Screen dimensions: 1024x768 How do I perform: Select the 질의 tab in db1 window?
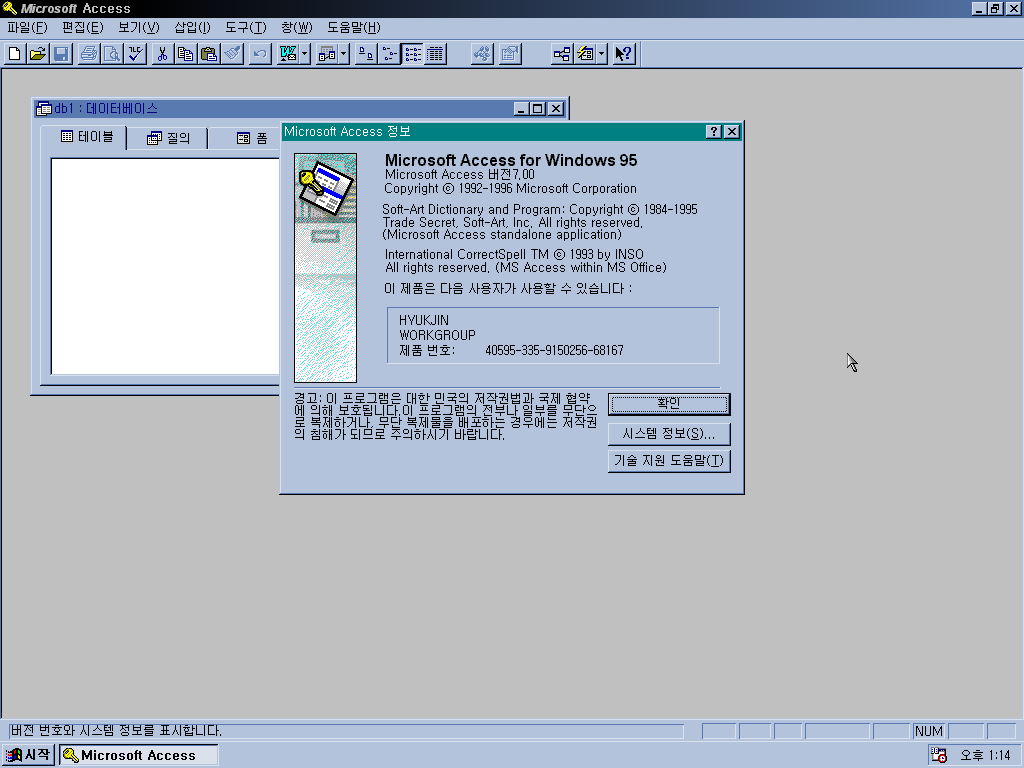168,138
